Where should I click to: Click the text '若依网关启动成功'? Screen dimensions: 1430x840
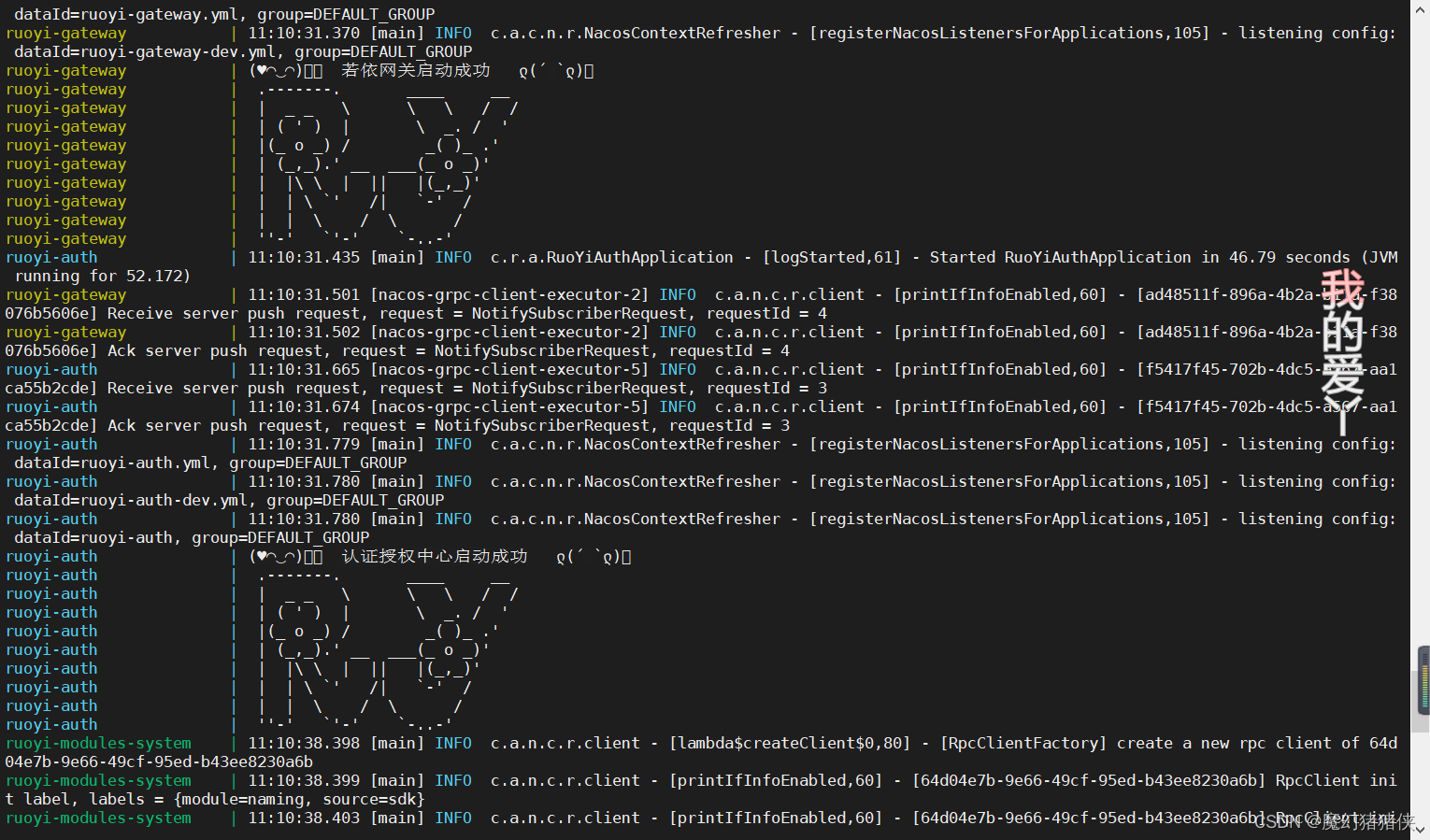click(416, 70)
